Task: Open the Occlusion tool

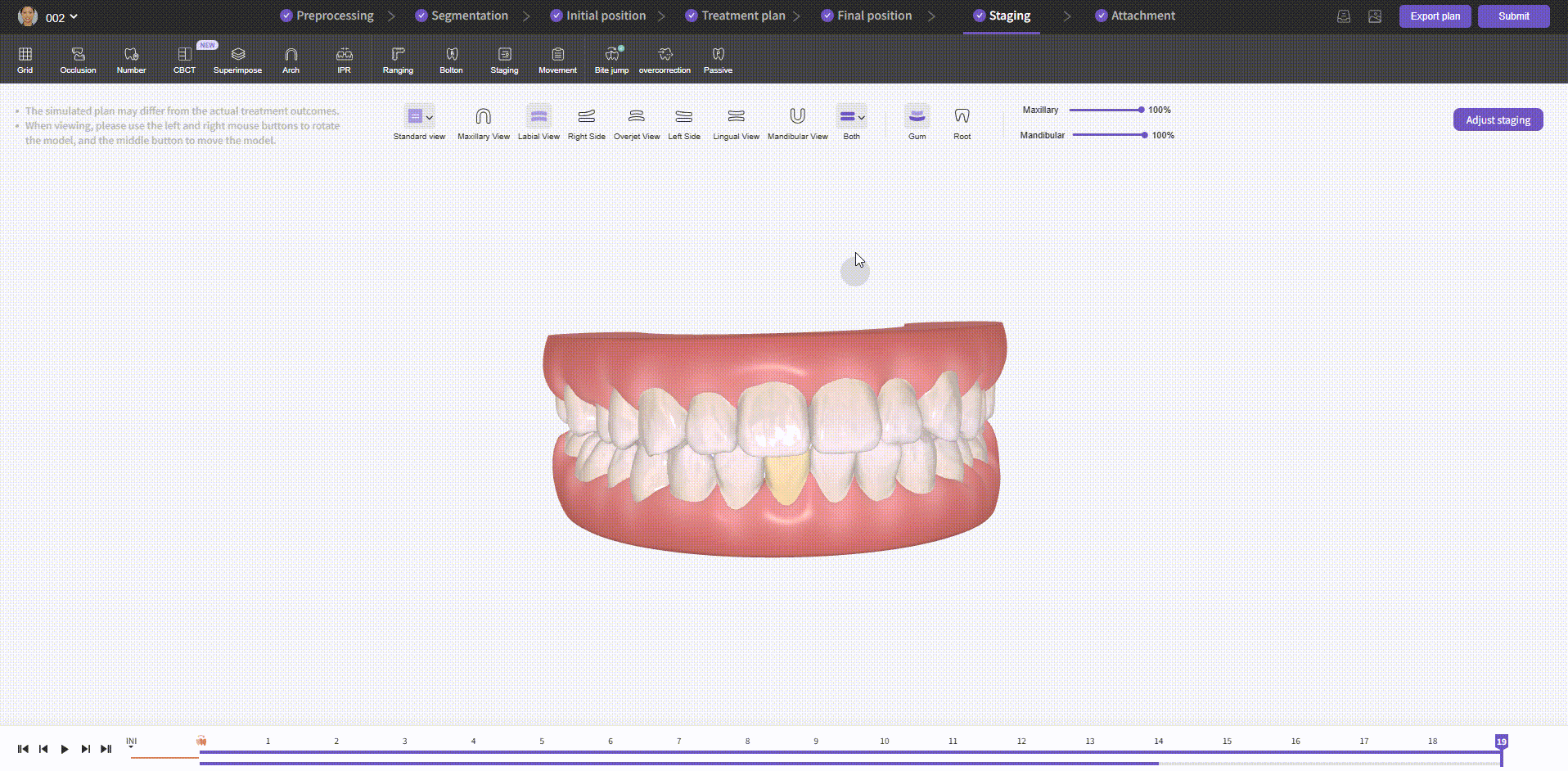Action: [78, 61]
